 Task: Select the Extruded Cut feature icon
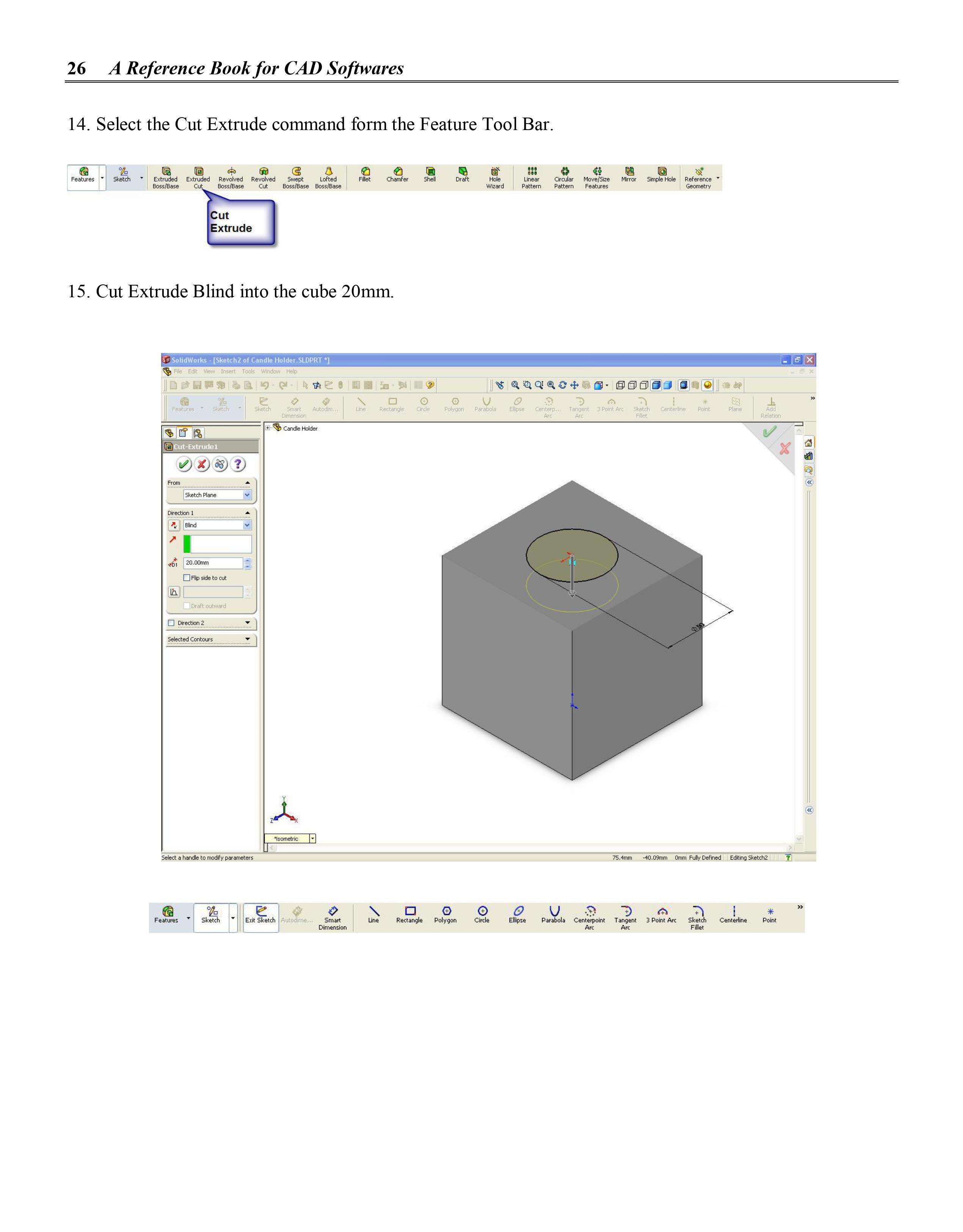click(x=198, y=172)
